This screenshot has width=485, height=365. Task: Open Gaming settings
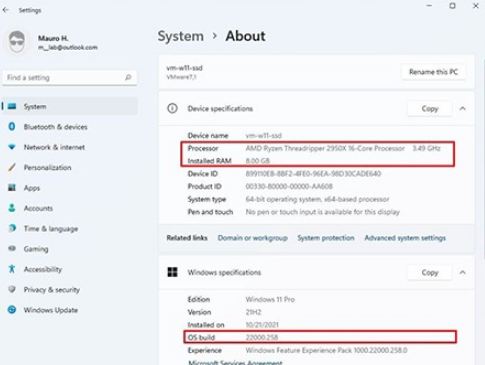coord(36,249)
